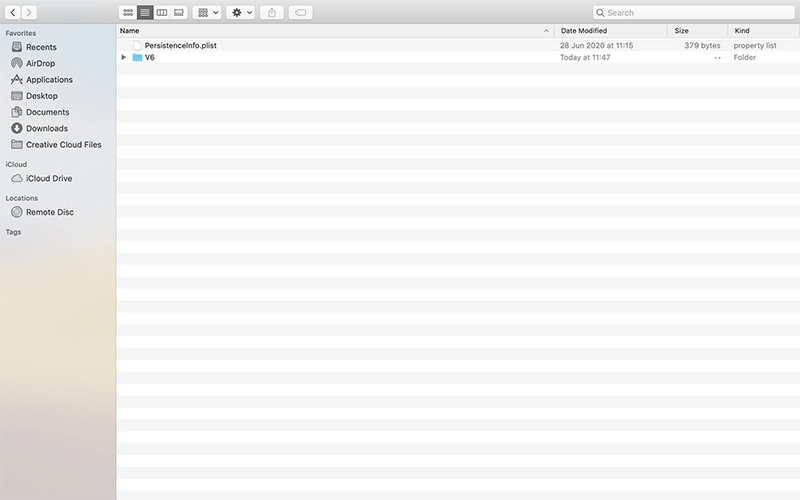Select the PersistenceInfo.plist file icon
This screenshot has width=800, height=500.
click(137, 45)
